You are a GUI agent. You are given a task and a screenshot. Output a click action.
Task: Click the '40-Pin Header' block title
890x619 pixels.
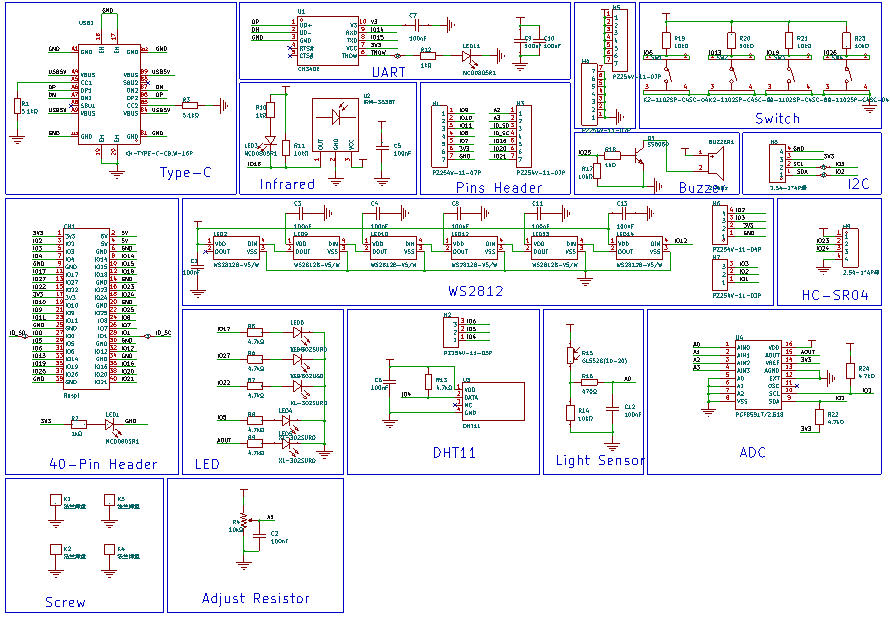pos(103,464)
